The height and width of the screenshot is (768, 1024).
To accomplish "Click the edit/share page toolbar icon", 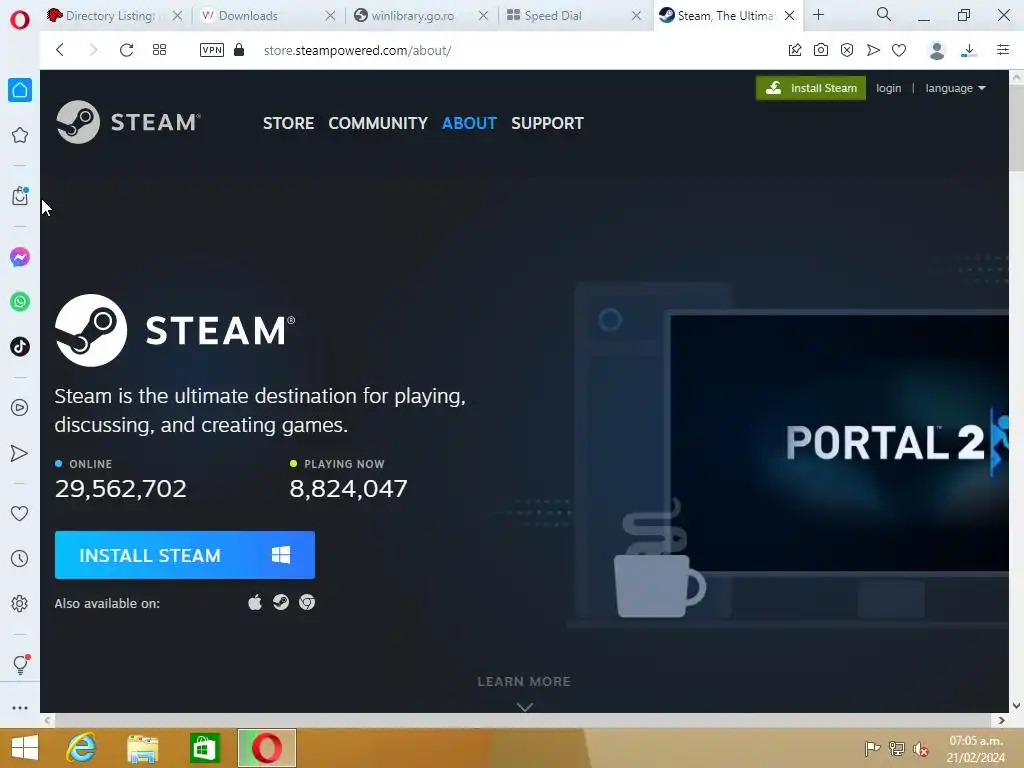I will point(795,50).
